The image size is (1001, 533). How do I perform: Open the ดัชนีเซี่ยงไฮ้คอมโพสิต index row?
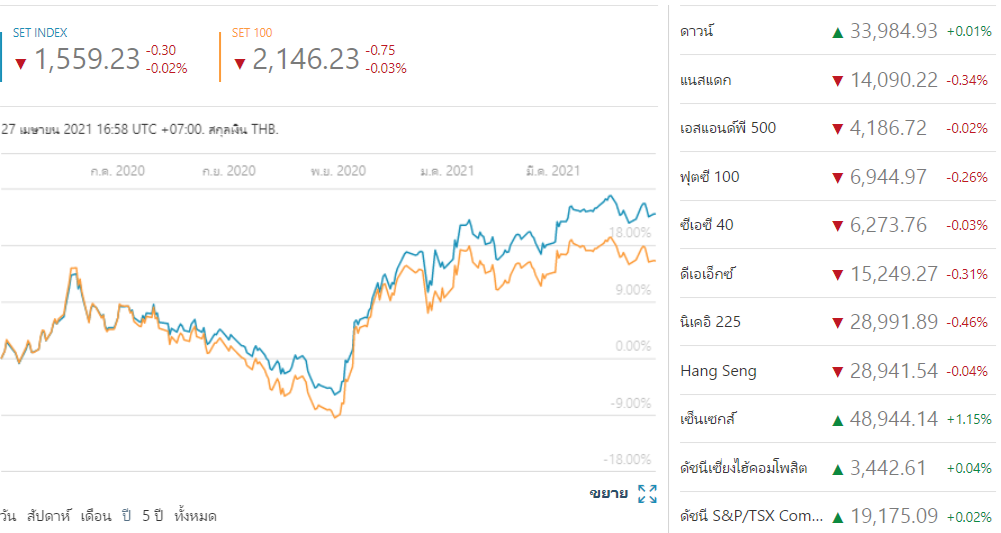coord(744,467)
